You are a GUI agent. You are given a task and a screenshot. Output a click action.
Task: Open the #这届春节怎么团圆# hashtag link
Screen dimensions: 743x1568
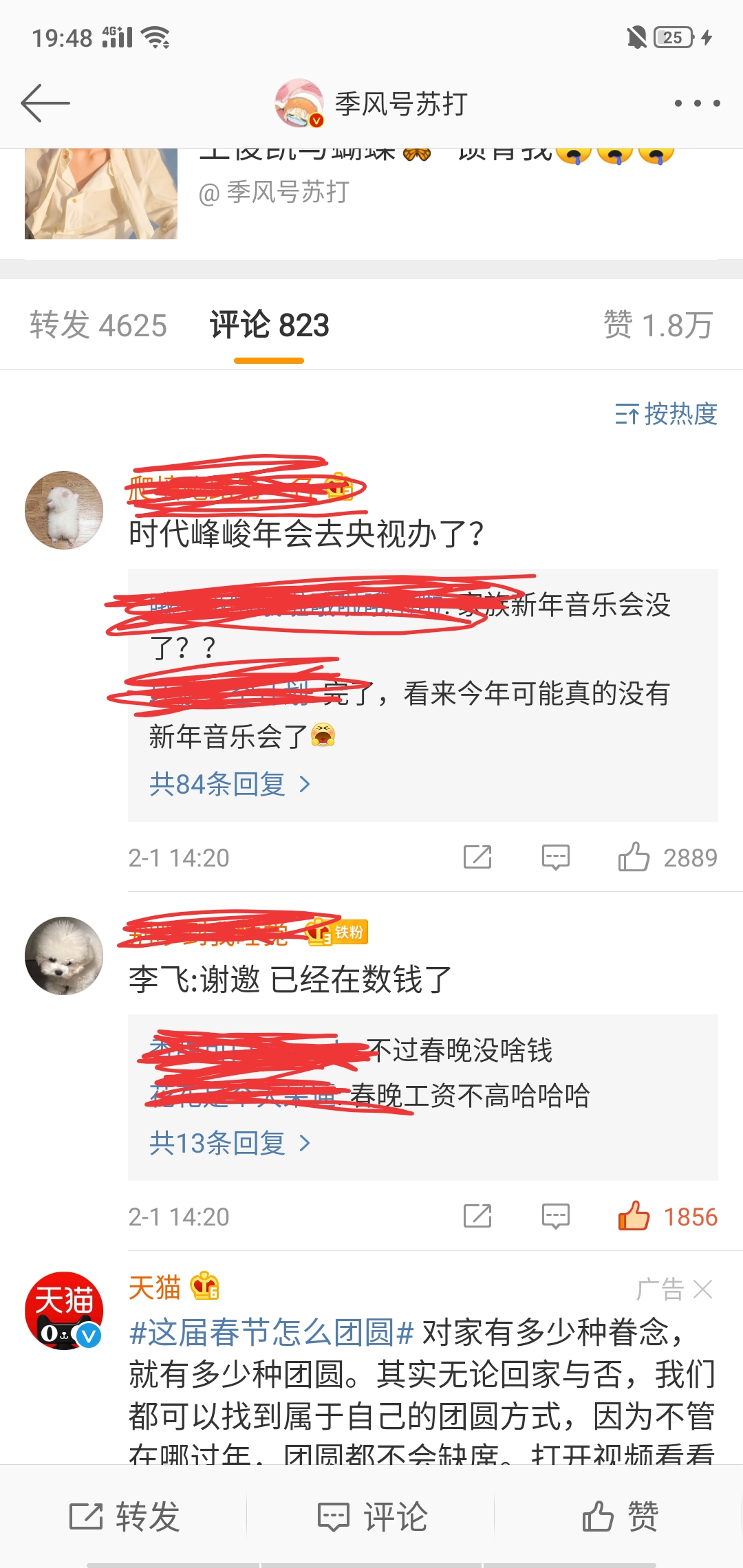pos(271,1333)
